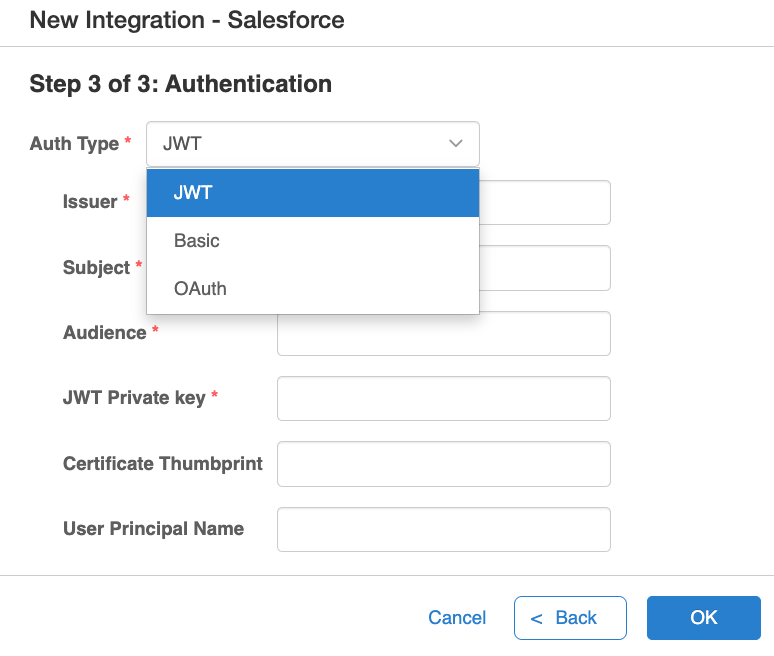This screenshot has height=656, width=774.
Task: Choose Basic from the auth type list
Action: 313,241
